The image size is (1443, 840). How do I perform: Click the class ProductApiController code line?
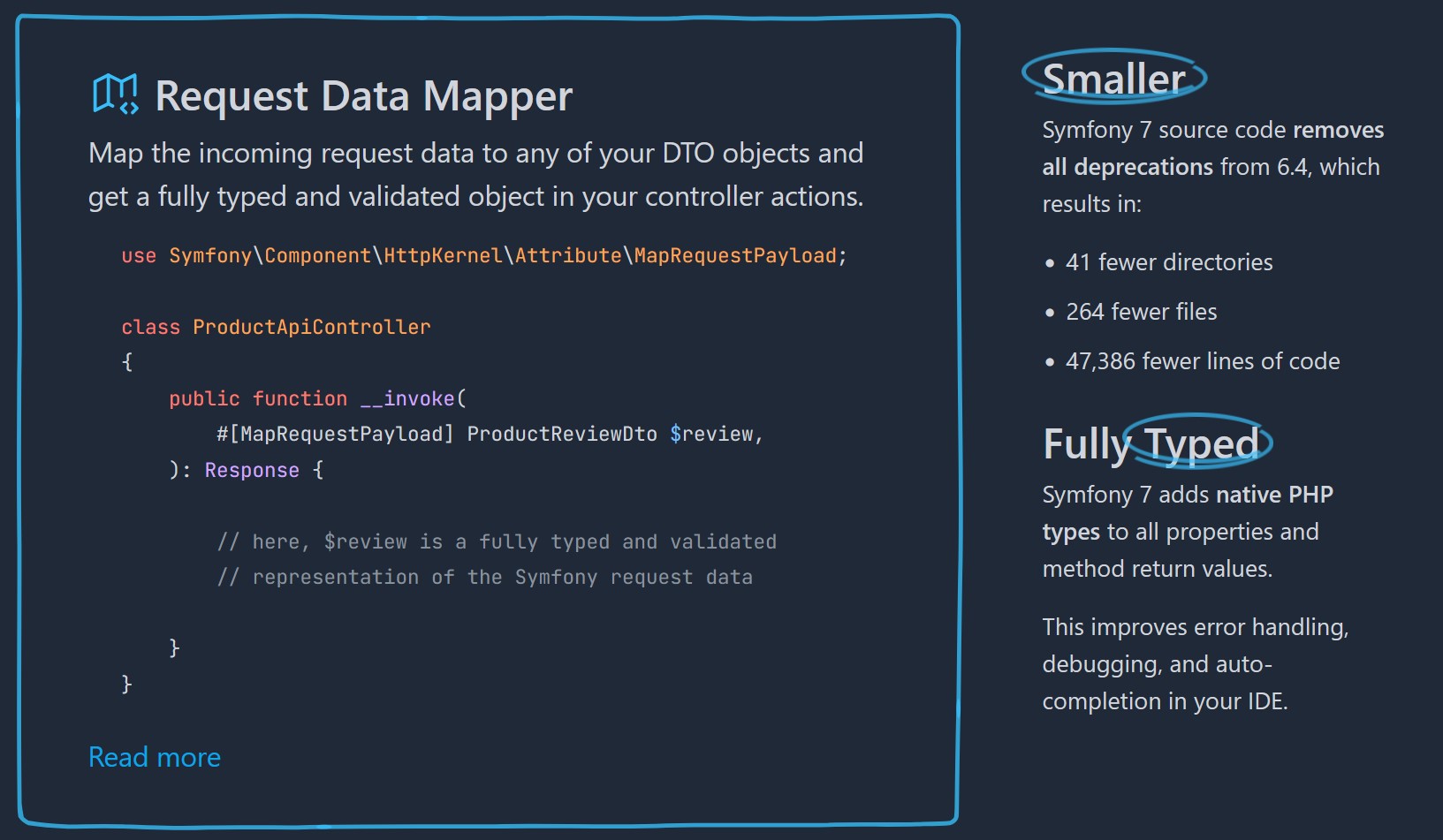click(276, 327)
